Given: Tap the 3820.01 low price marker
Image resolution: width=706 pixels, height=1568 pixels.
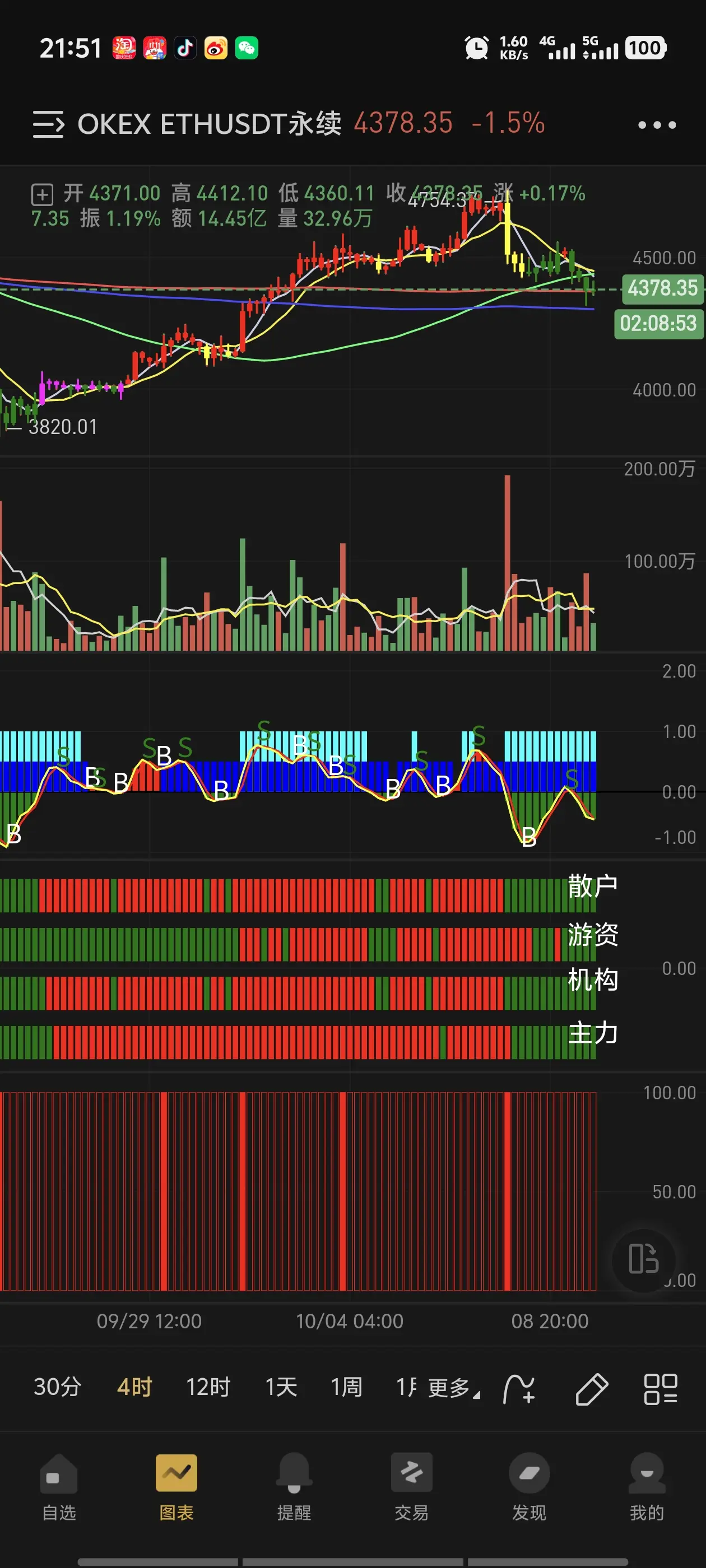Looking at the screenshot, I should [x=63, y=427].
